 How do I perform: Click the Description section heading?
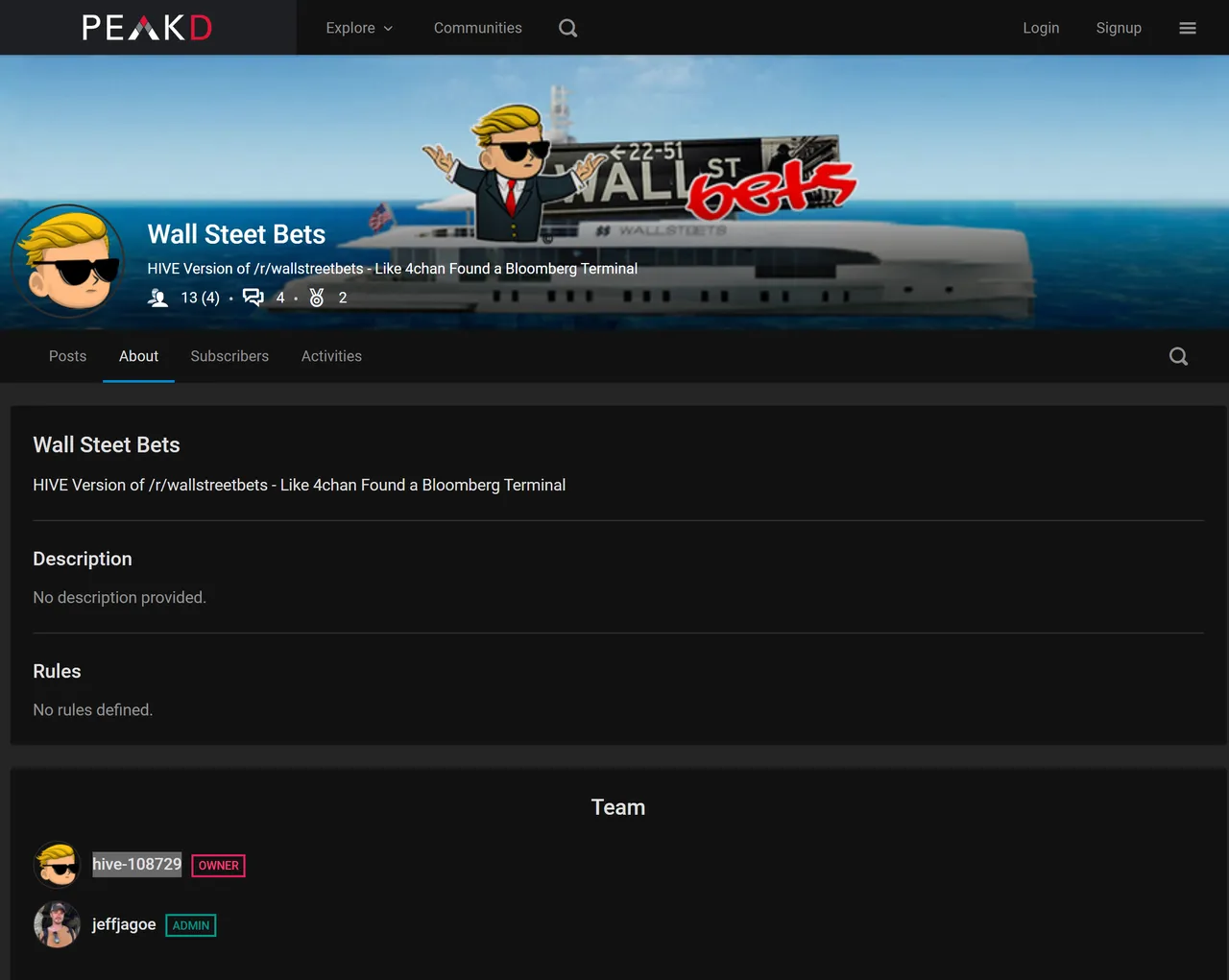pos(83,559)
